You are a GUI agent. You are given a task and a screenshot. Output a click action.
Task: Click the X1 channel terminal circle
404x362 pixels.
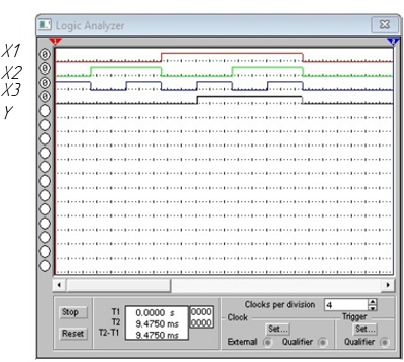(x=45, y=54)
